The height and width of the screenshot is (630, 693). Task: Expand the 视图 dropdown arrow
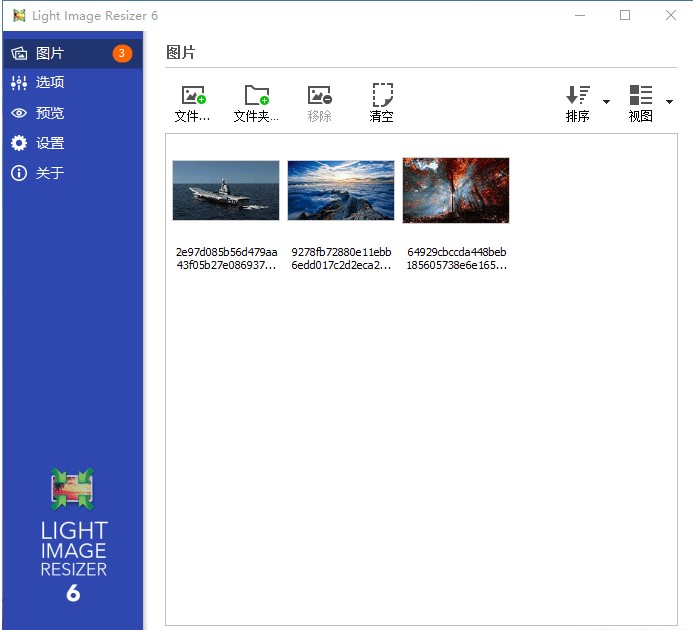(669, 102)
